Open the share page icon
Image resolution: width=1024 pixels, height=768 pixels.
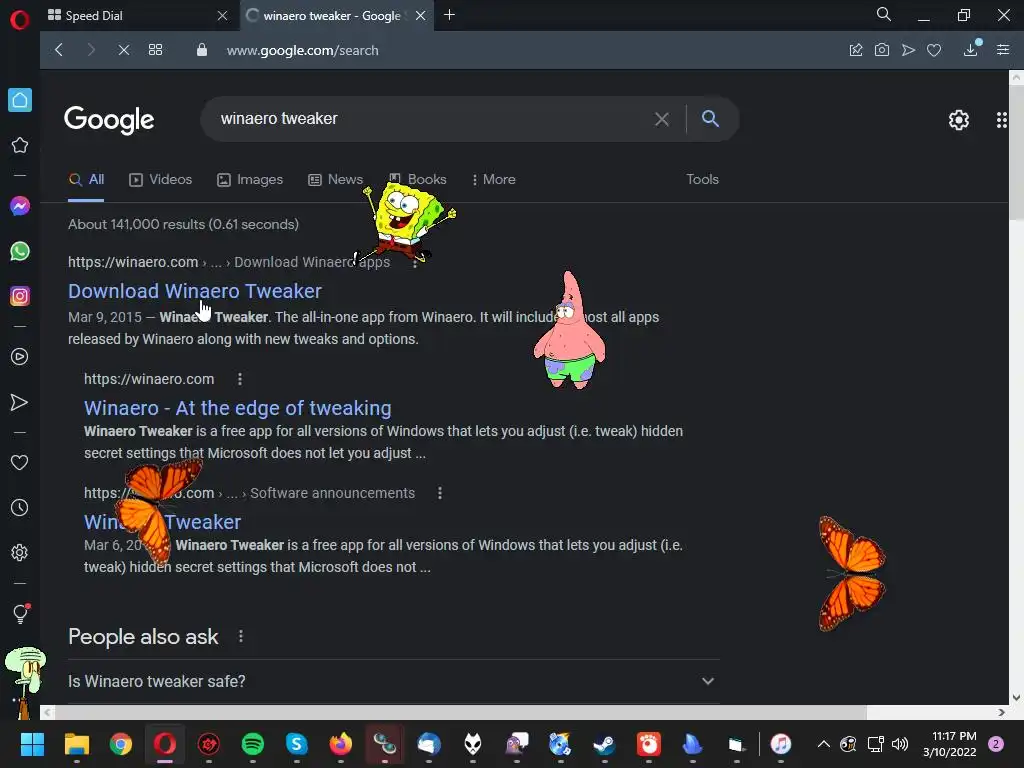point(856,50)
